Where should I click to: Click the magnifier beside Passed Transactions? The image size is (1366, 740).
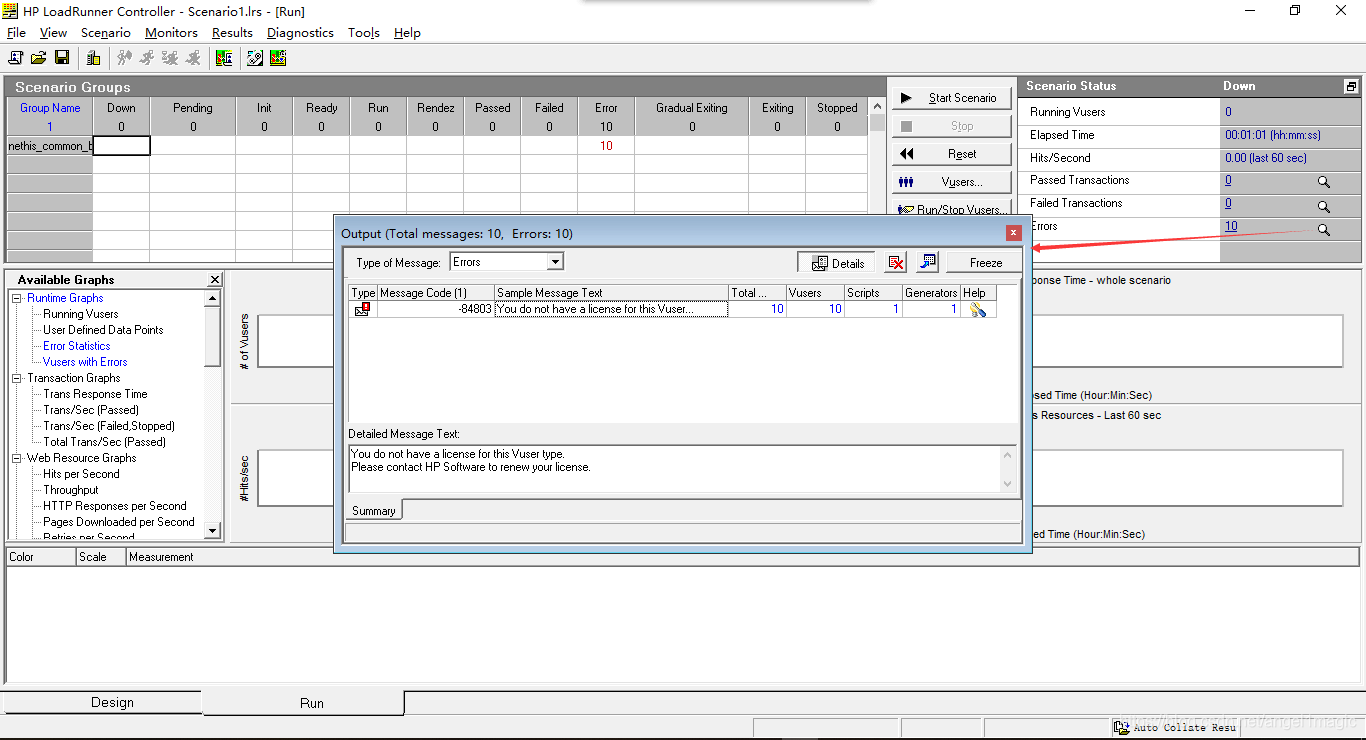(1323, 183)
